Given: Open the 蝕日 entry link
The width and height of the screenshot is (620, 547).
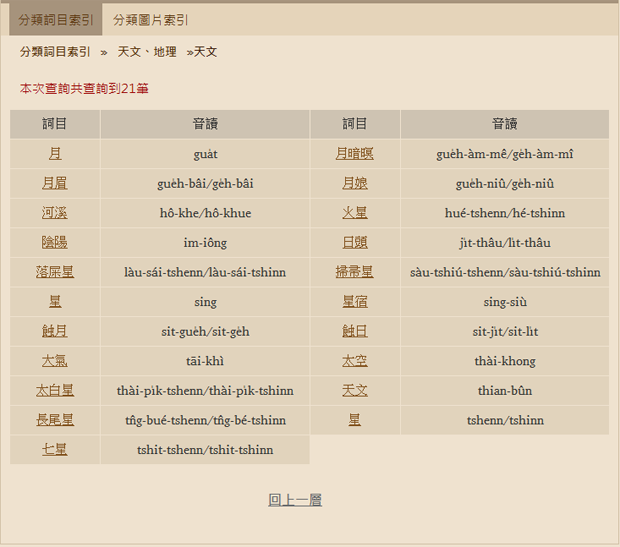Looking at the screenshot, I should click(x=355, y=331).
